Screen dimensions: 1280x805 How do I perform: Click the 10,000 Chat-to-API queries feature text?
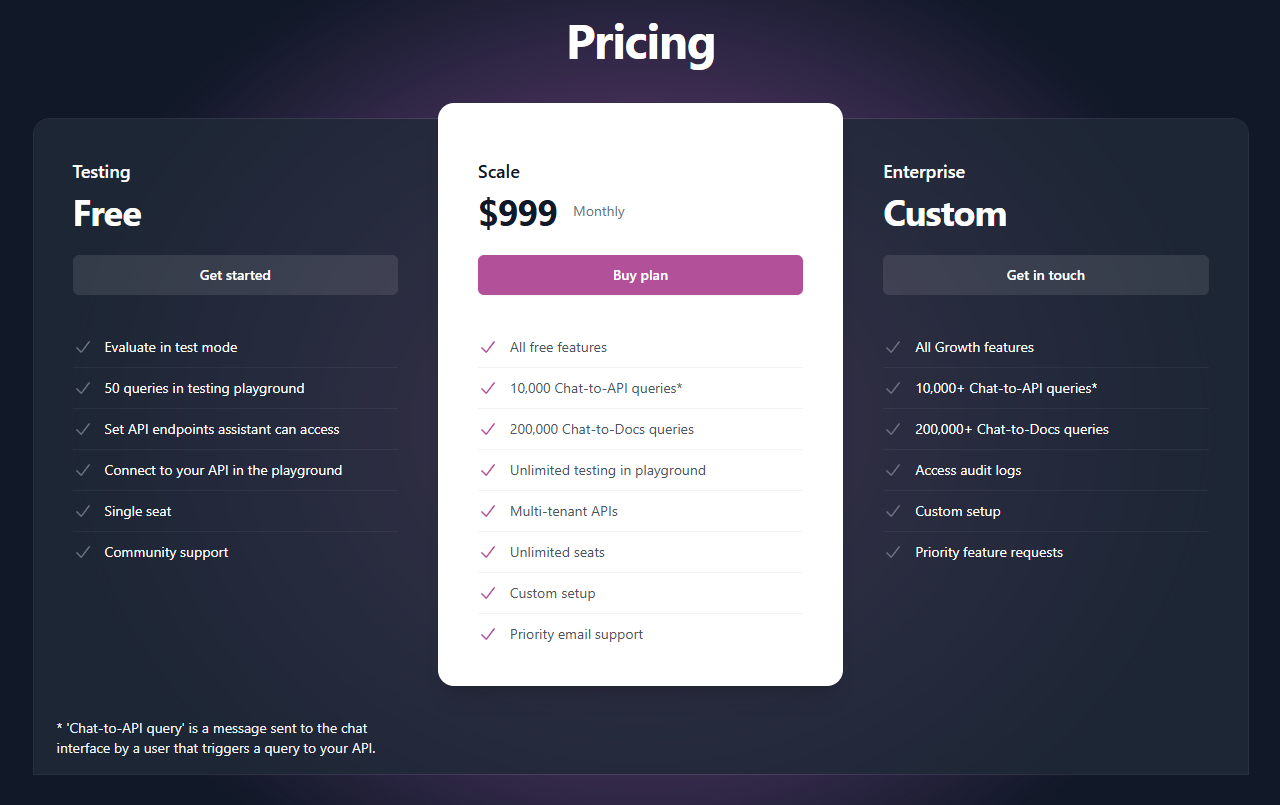[596, 388]
